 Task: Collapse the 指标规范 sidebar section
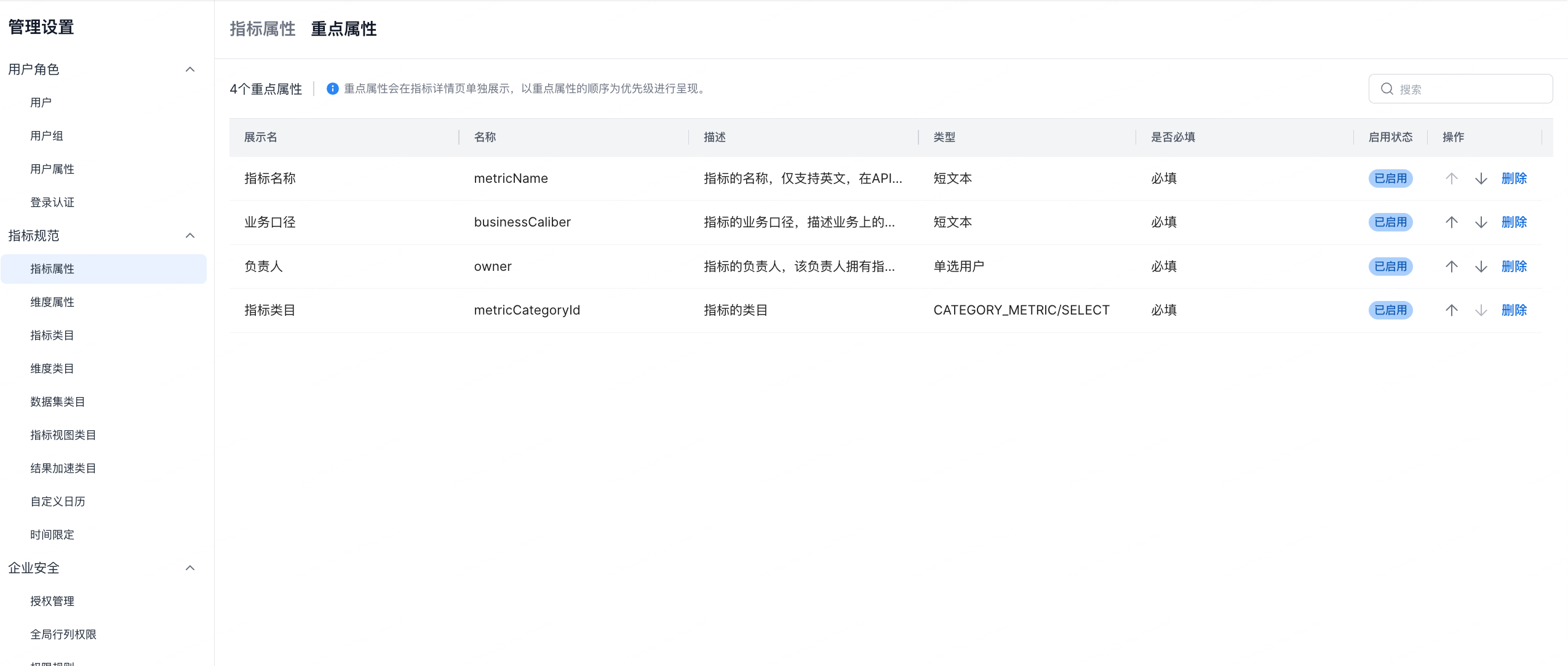[x=190, y=236]
